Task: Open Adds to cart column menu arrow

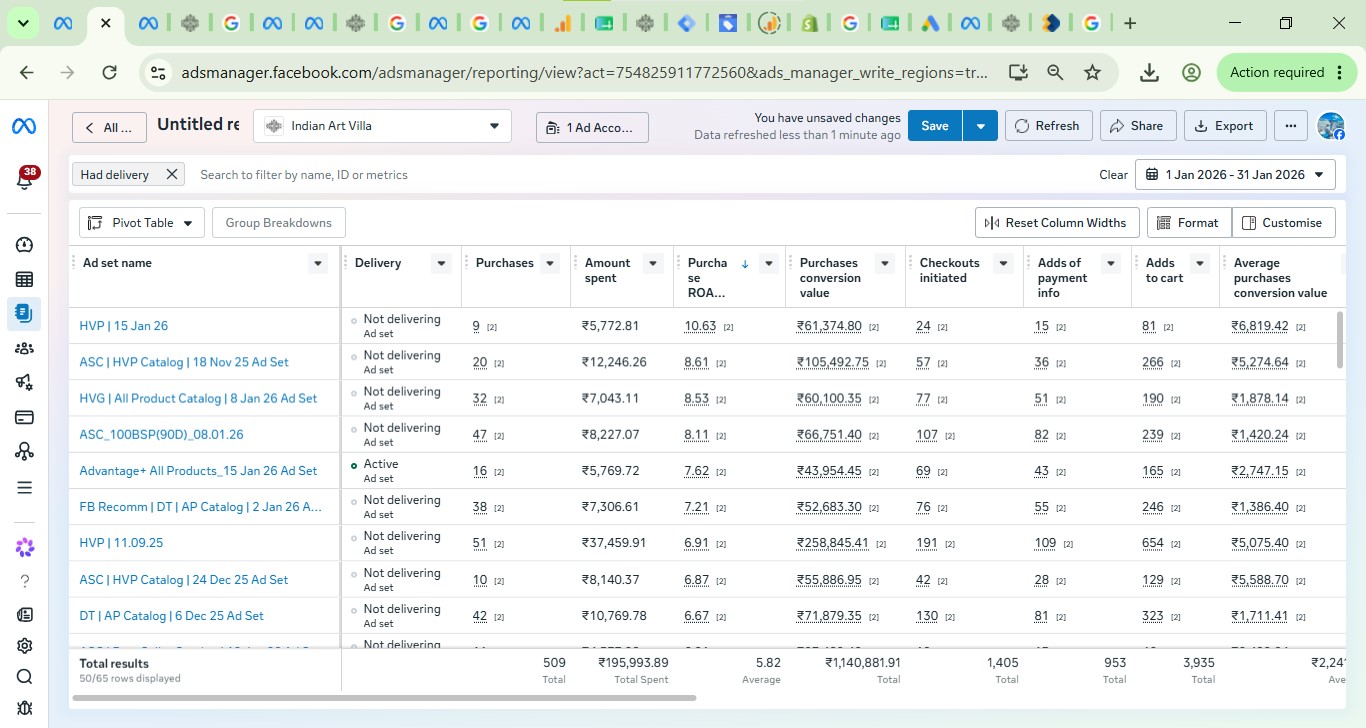Action: 1200,264
